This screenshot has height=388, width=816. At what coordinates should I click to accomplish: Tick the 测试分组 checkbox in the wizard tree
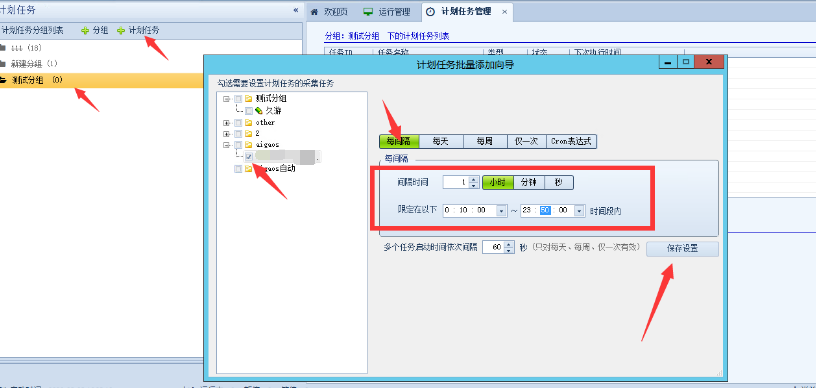pos(238,98)
